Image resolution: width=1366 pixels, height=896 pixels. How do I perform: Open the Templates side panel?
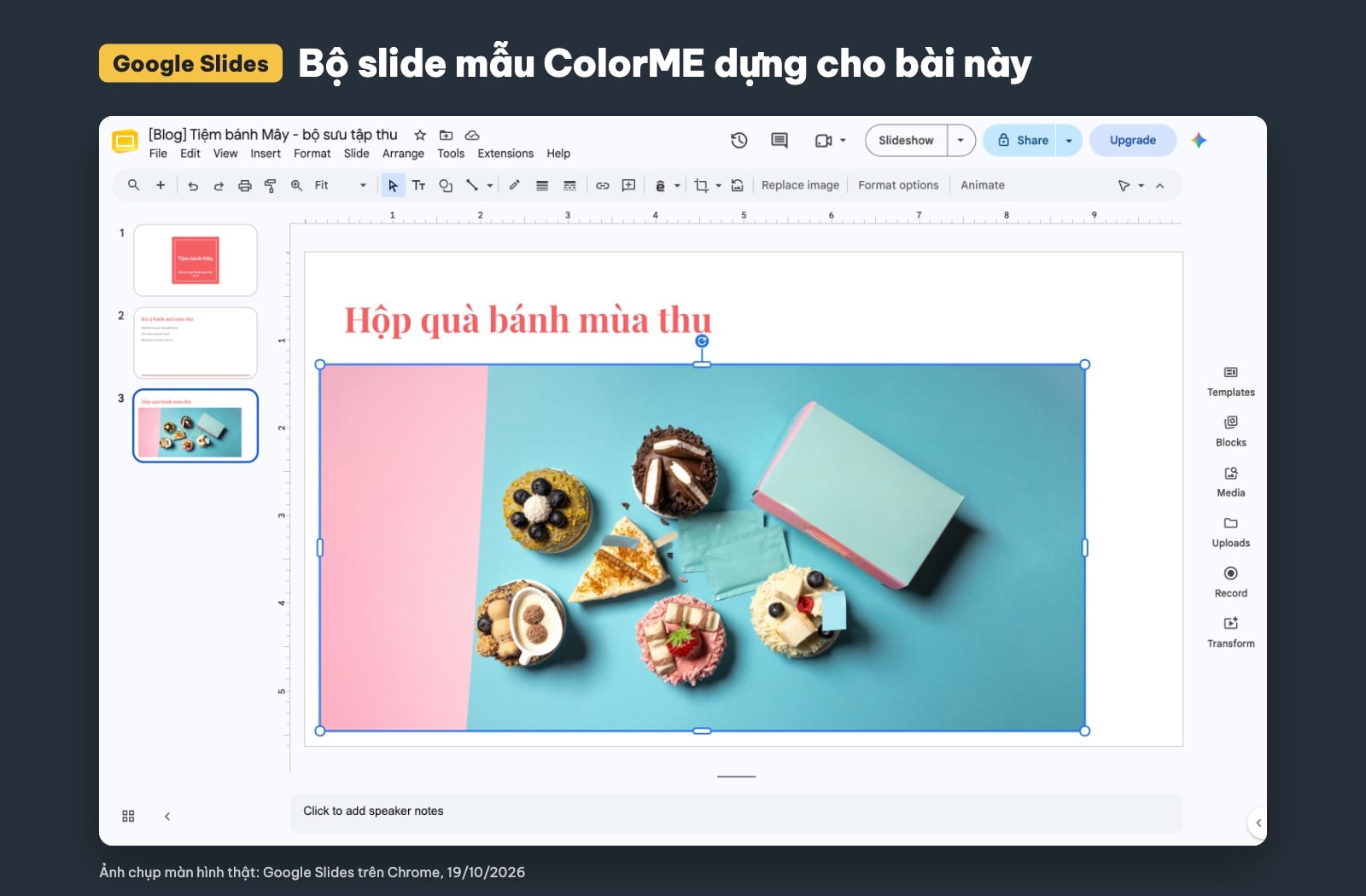click(x=1230, y=381)
